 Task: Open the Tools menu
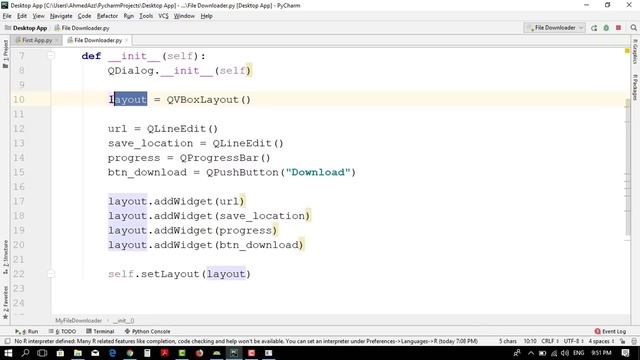coord(146,16)
